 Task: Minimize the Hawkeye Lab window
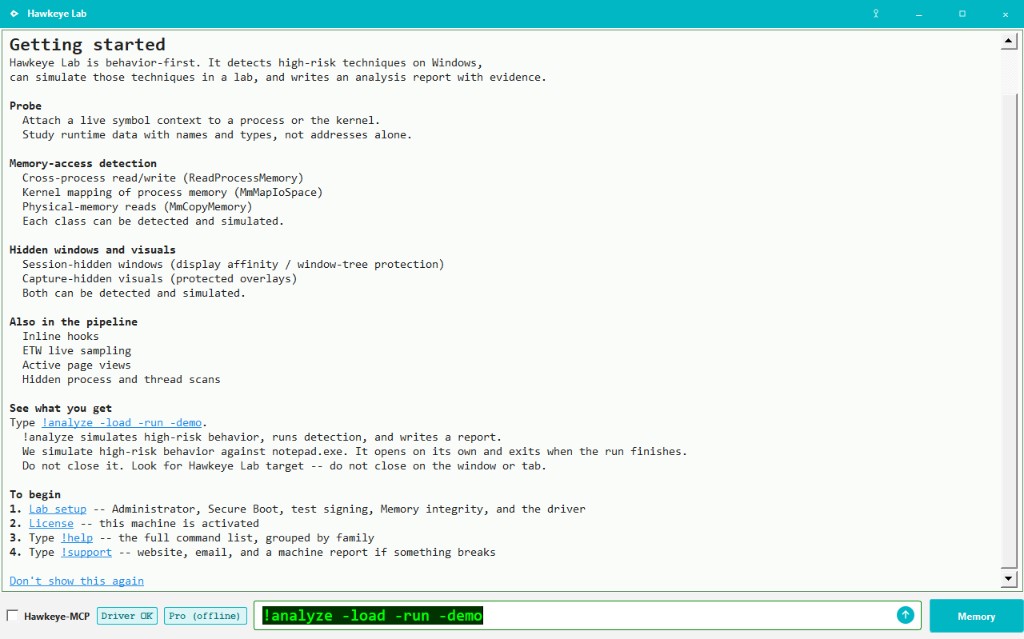click(919, 14)
